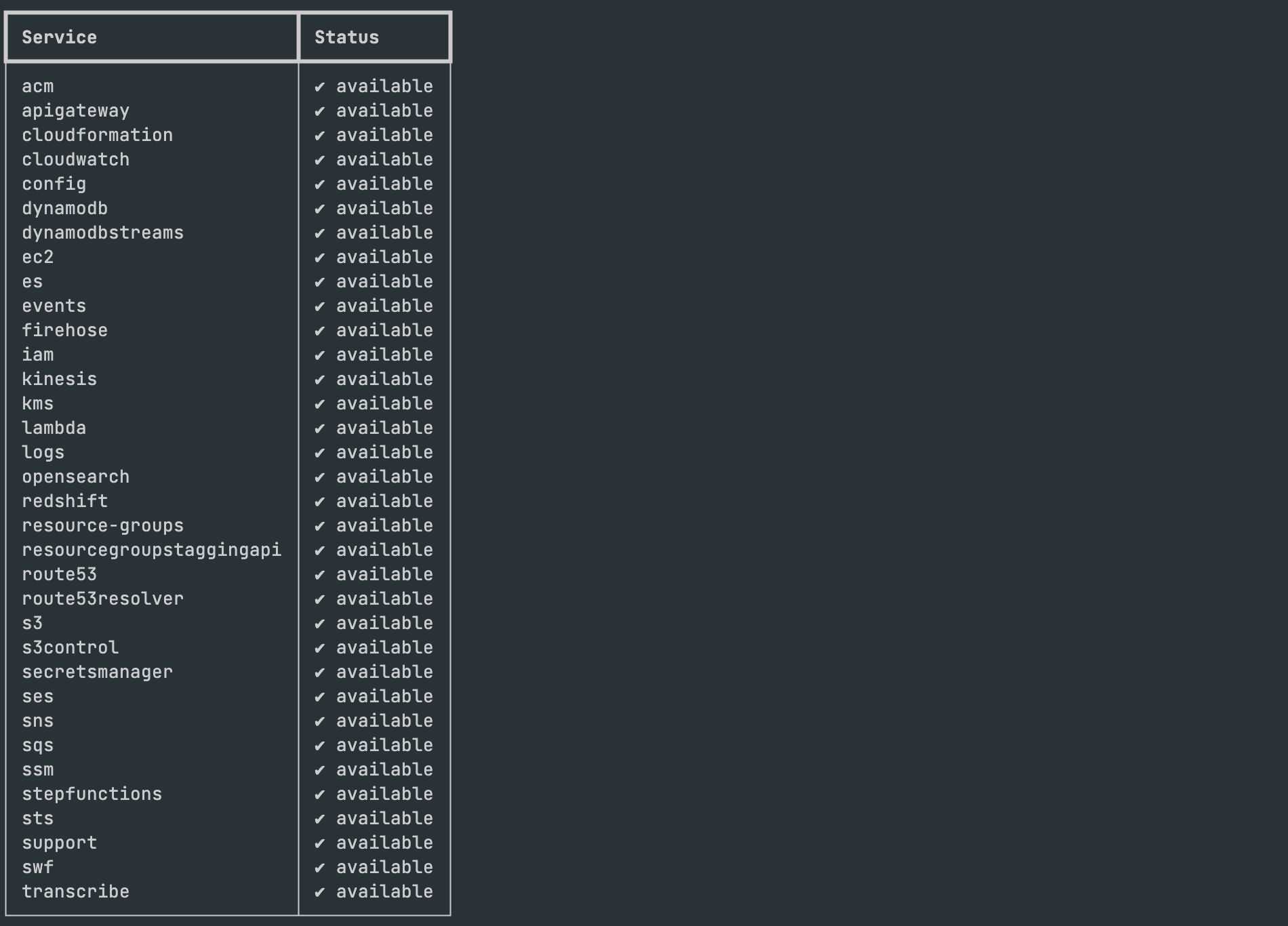Click the checkmark in the dynamodb row
Screen dimensions: 1288x926
320,209
